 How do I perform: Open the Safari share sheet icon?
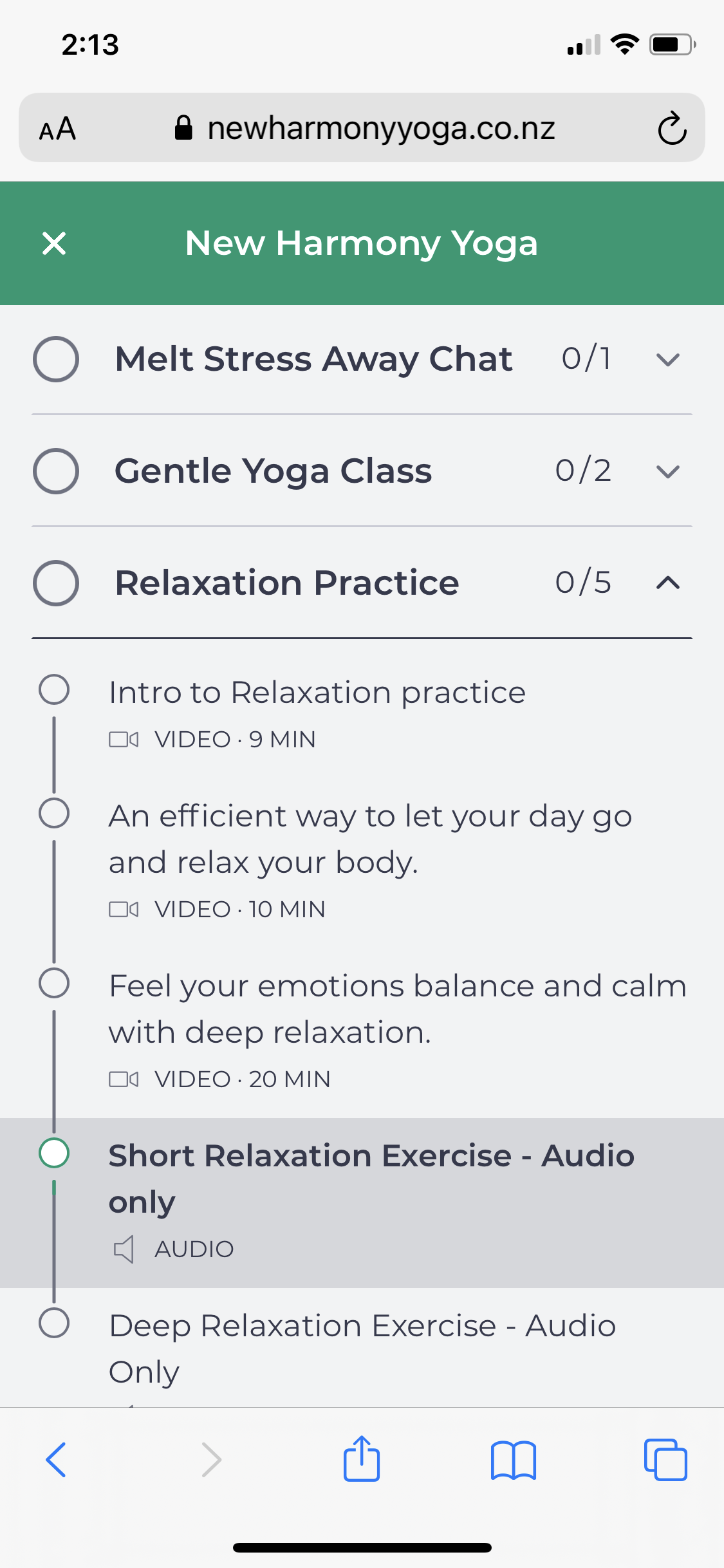362,1459
